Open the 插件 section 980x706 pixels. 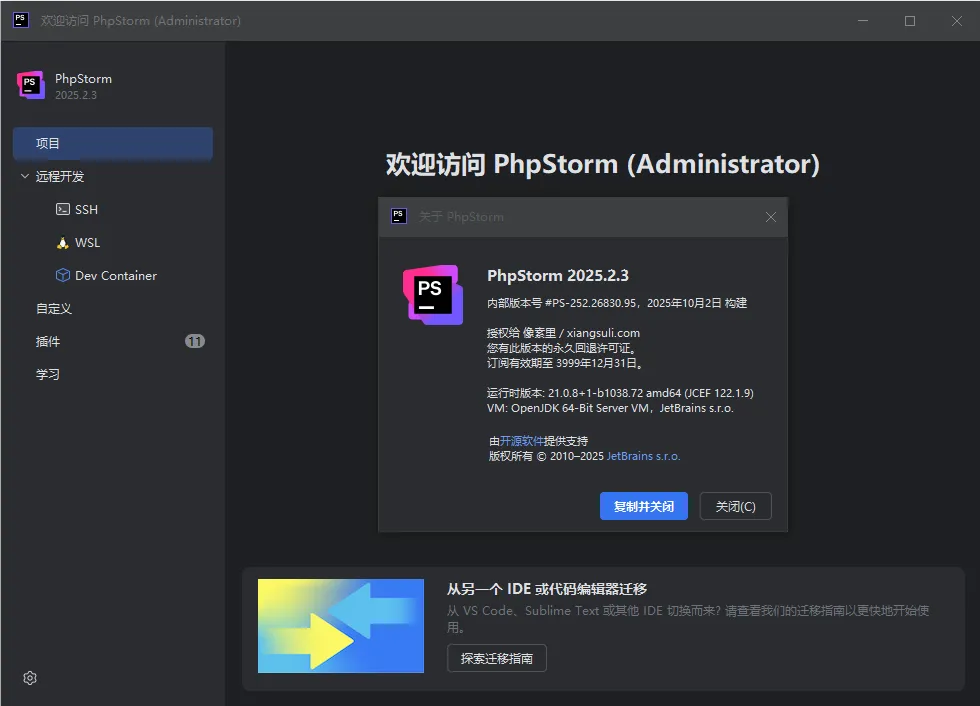pos(48,342)
